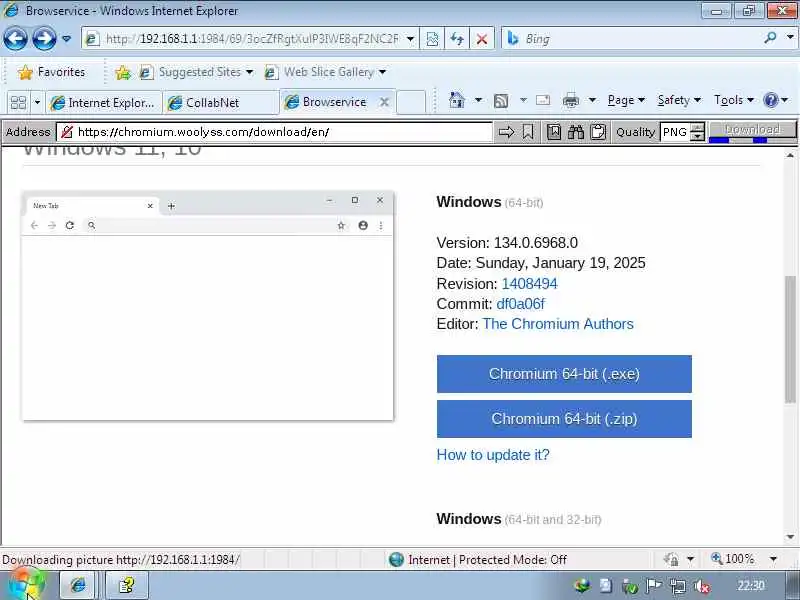
Task: Expand the Home button dropdown arrow
Action: pyautogui.click(x=478, y=100)
